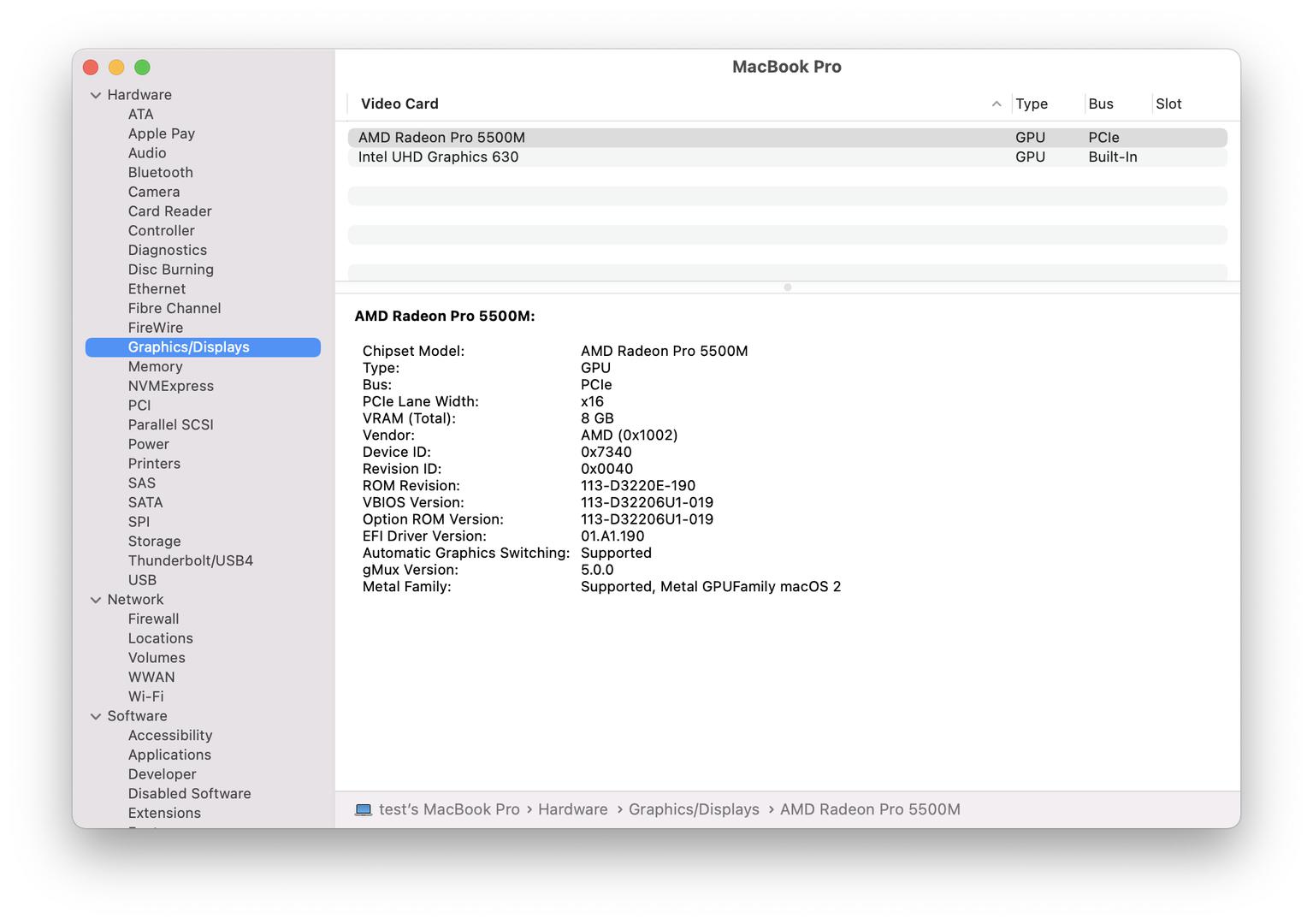Open Wi-Fi under Network
This screenshot has height=924, width=1313.
(146, 696)
